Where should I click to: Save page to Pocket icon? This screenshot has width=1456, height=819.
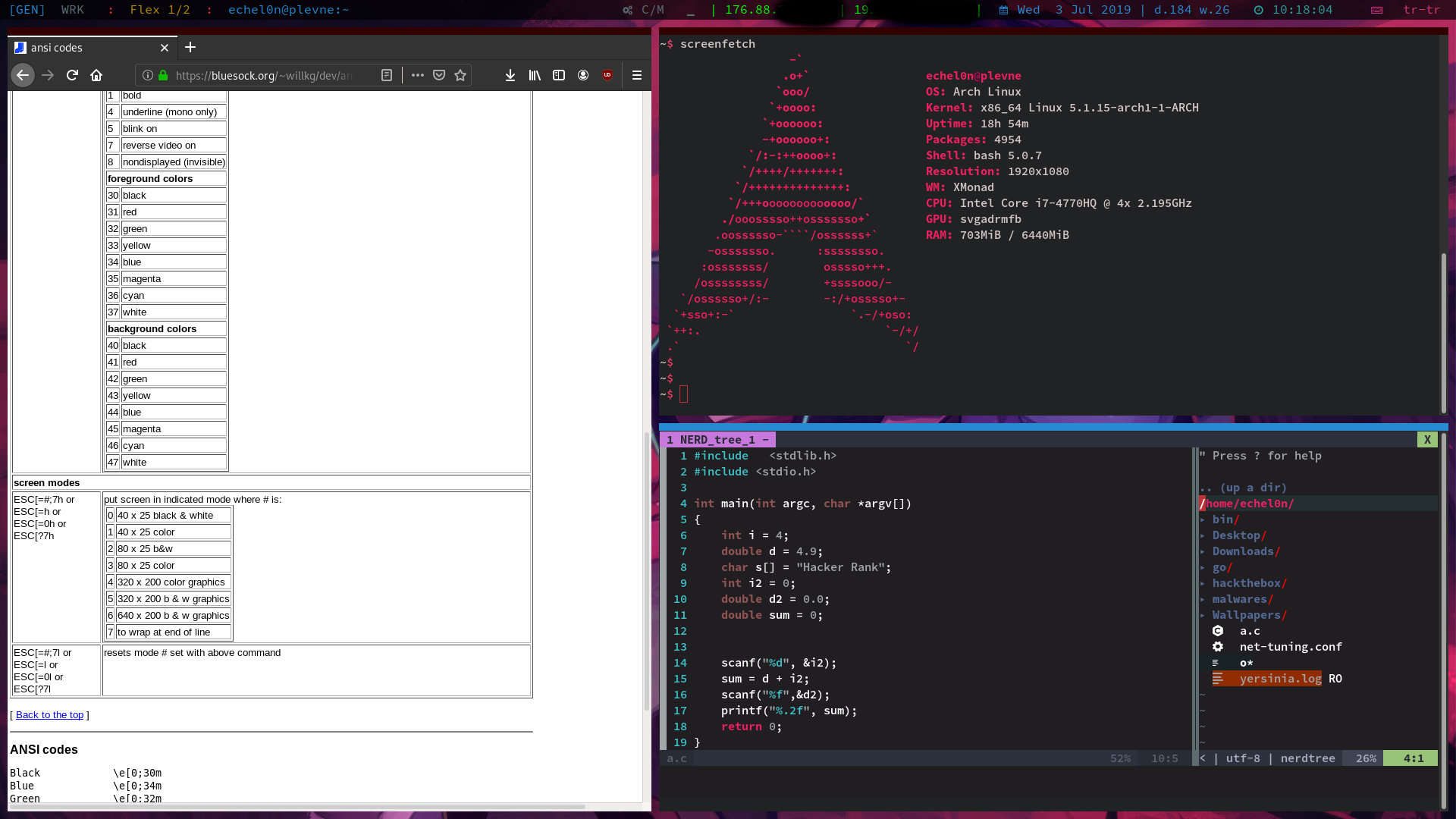point(439,75)
